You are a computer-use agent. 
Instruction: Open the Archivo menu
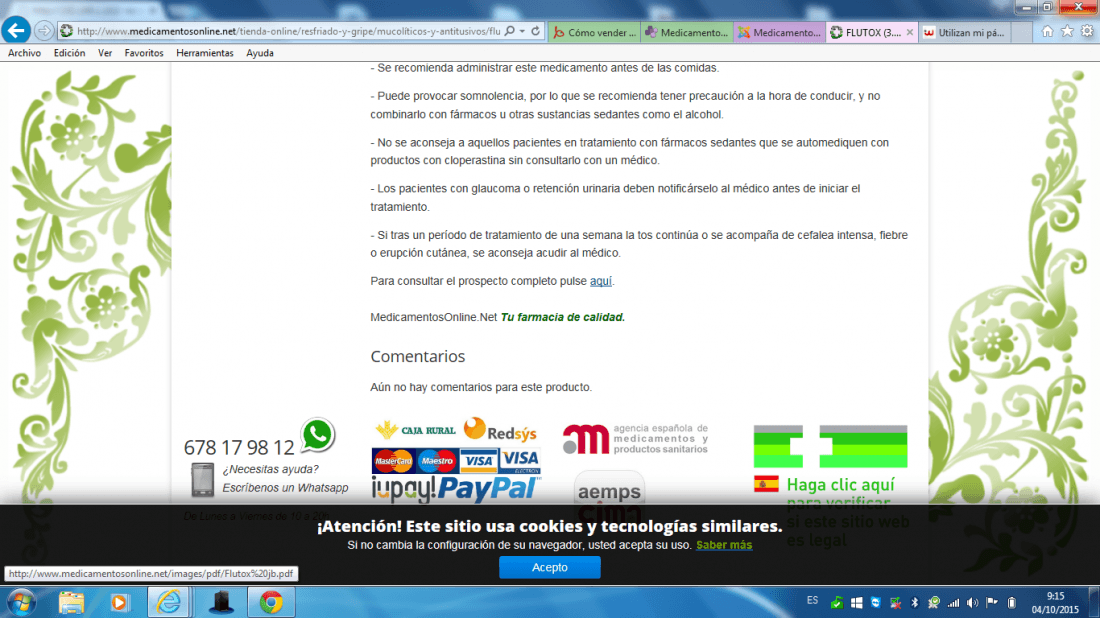25,53
